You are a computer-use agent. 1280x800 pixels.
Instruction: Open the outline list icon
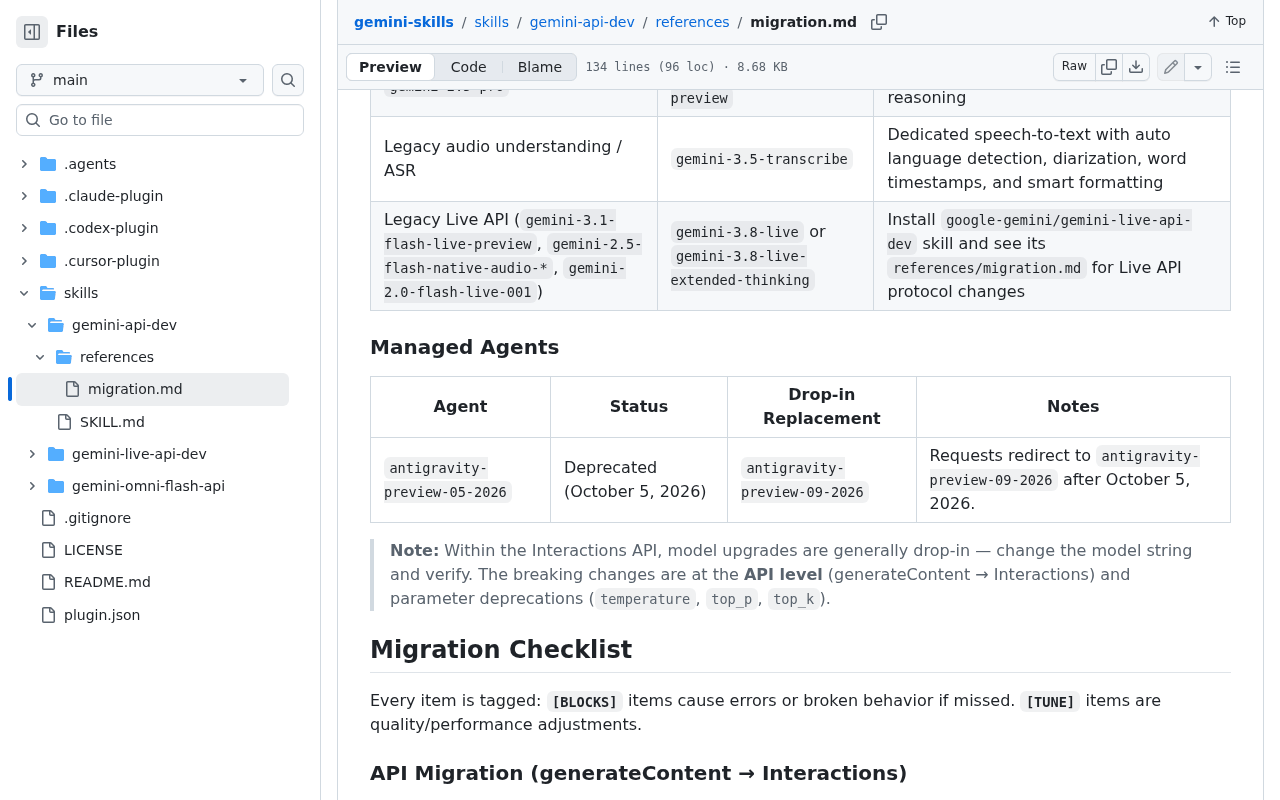[1233, 67]
